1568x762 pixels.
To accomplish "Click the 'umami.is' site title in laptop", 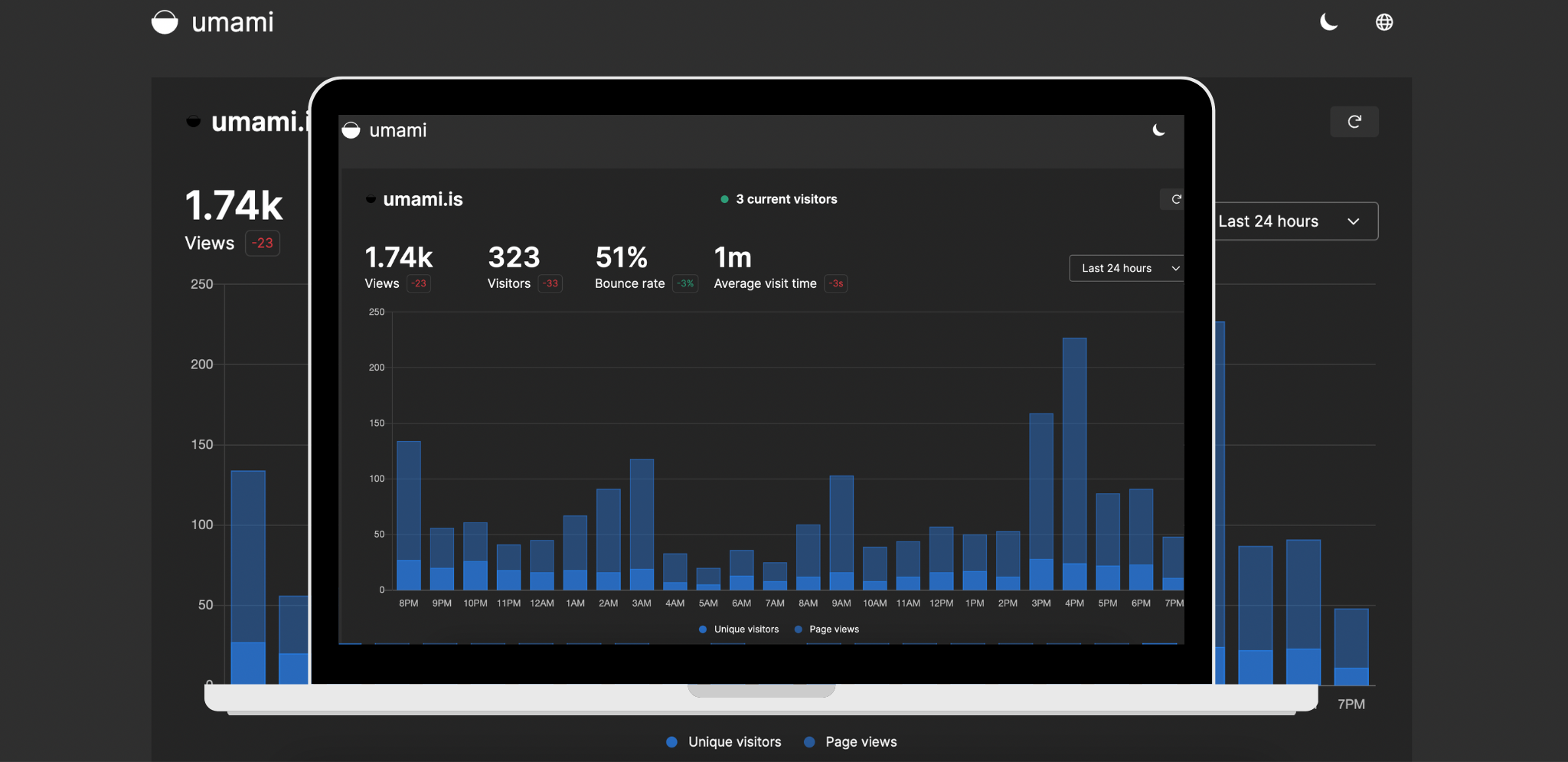I will point(423,199).
